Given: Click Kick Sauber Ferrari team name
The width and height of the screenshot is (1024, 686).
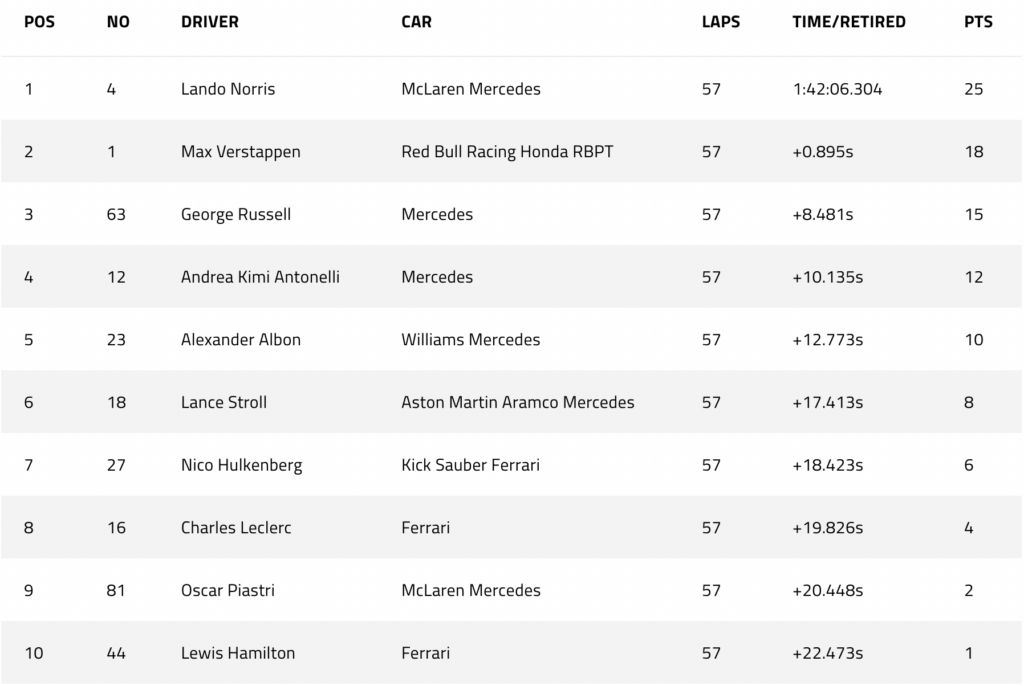Looking at the screenshot, I should coord(470,465).
